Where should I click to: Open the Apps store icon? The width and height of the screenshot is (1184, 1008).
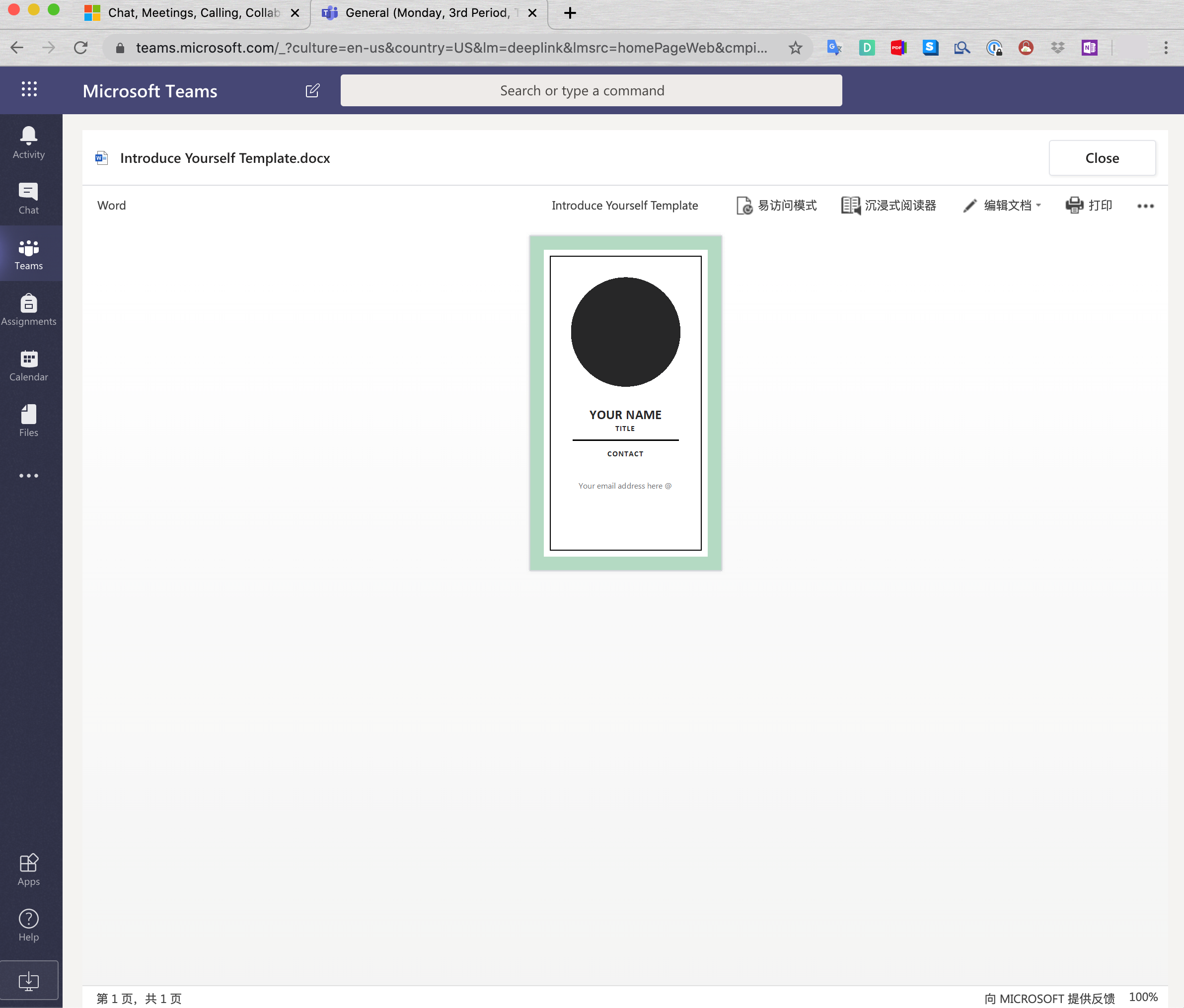(29, 868)
